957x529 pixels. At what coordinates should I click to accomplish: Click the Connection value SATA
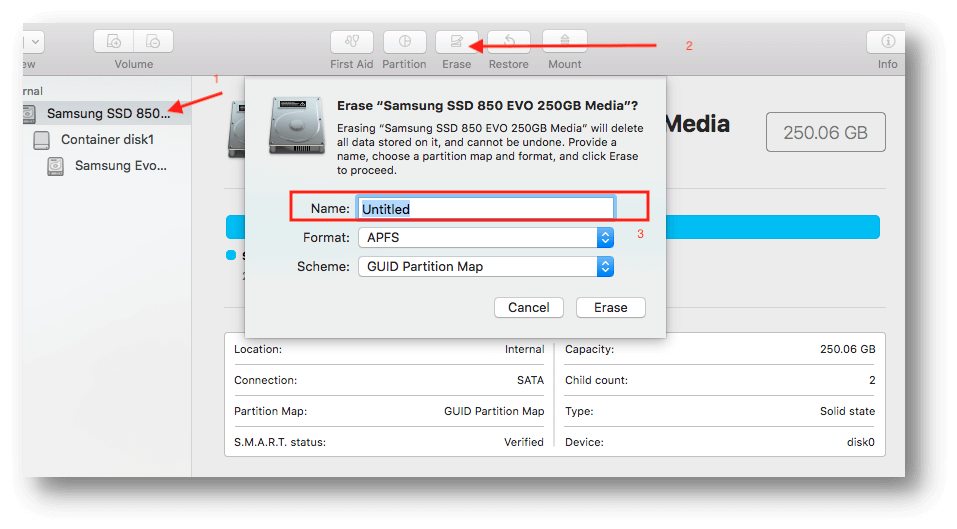(530, 380)
